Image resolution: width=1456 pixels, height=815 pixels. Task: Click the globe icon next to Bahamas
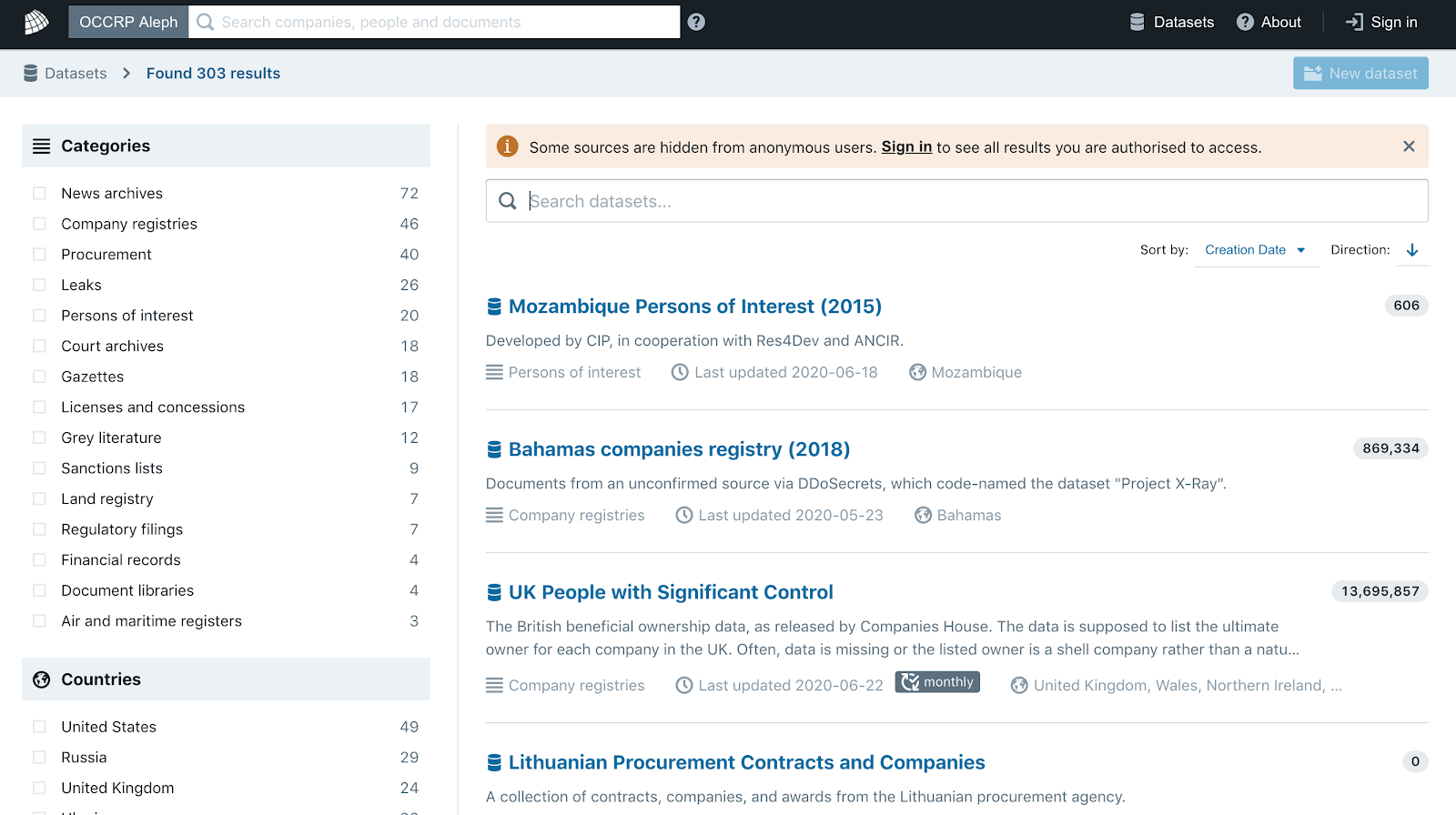click(923, 515)
